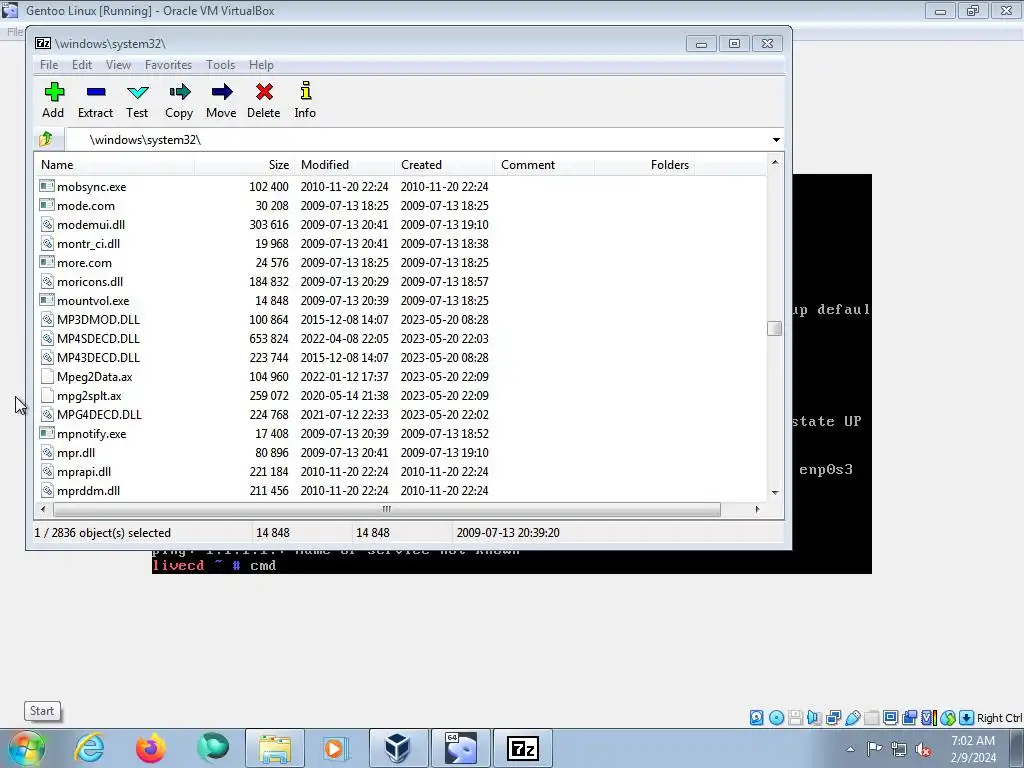
Task: Sort by the Size column header
Action: 244,165
